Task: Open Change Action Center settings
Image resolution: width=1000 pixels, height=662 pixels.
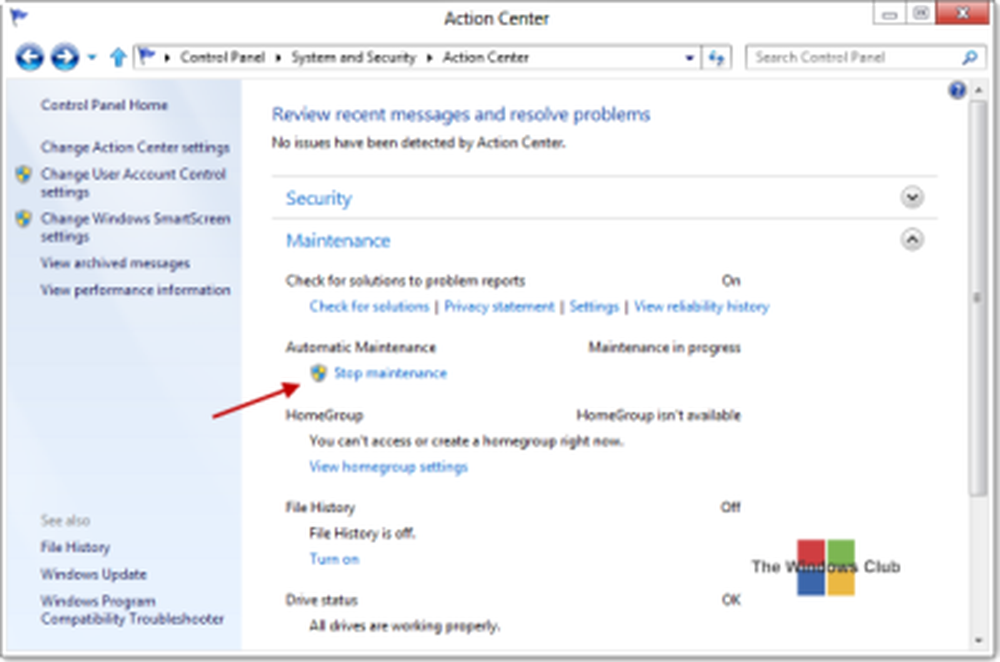Action: 135,147
